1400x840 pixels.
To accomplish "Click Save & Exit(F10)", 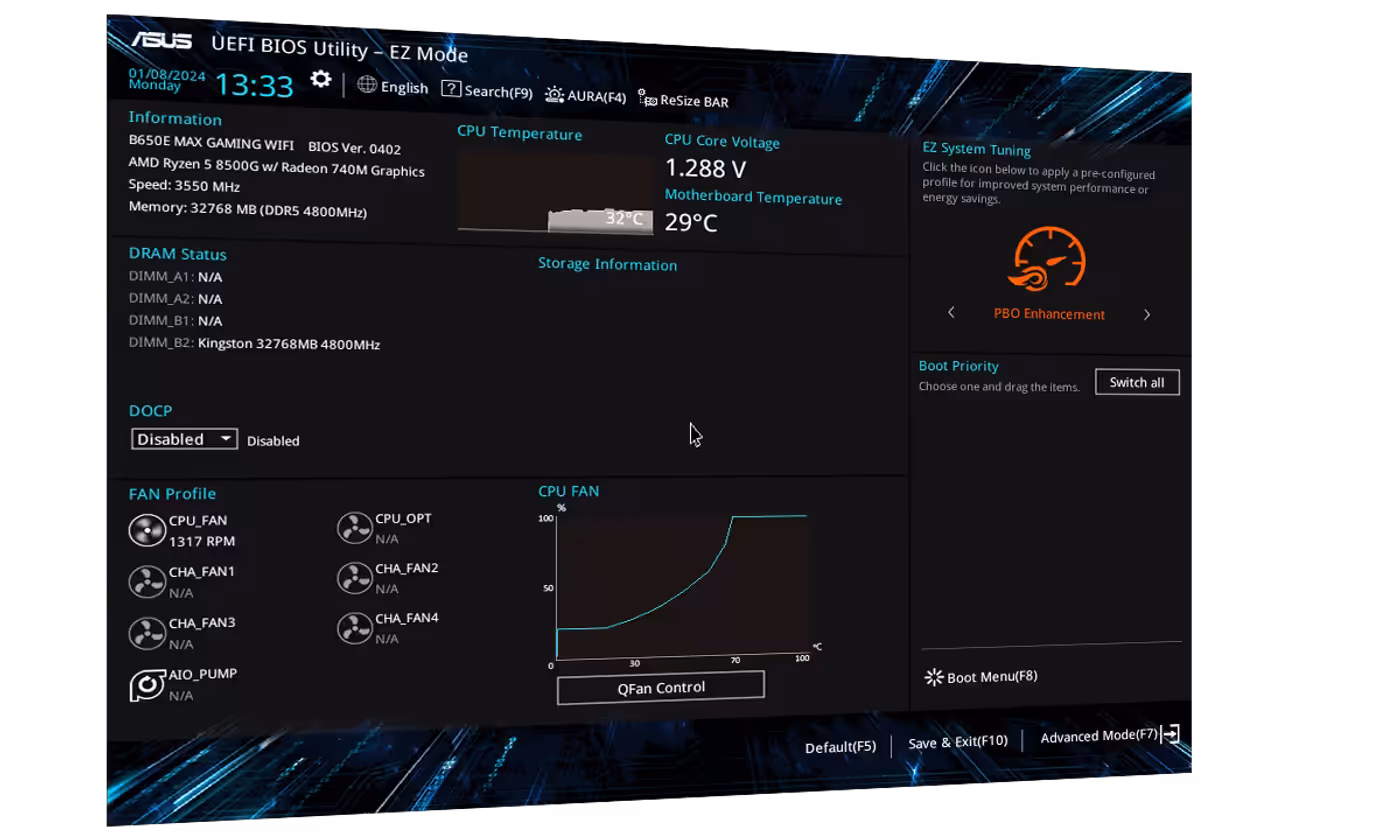I will [957, 743].
